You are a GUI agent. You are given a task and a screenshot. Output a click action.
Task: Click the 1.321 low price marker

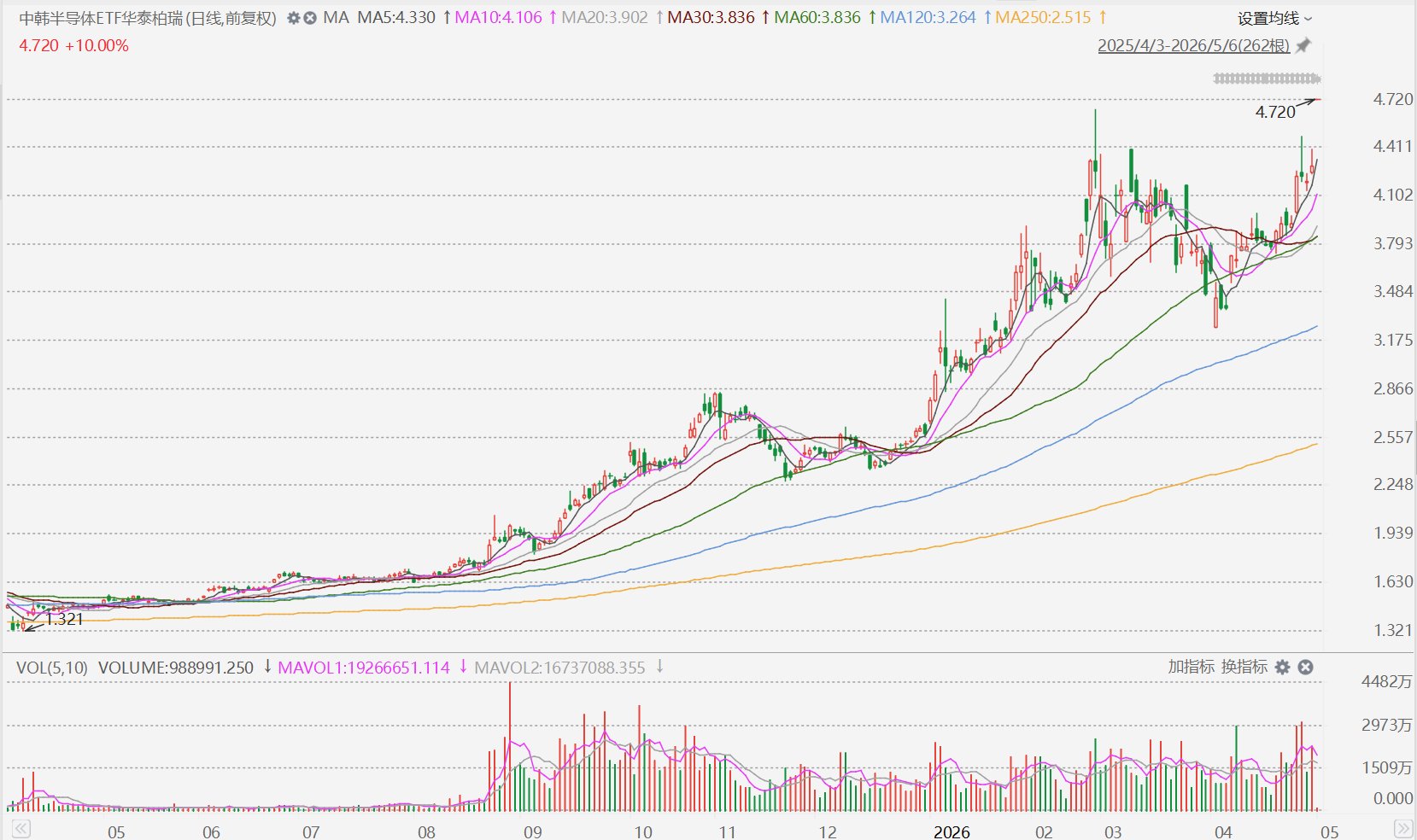pyautogui.click(x=64, y=620)
